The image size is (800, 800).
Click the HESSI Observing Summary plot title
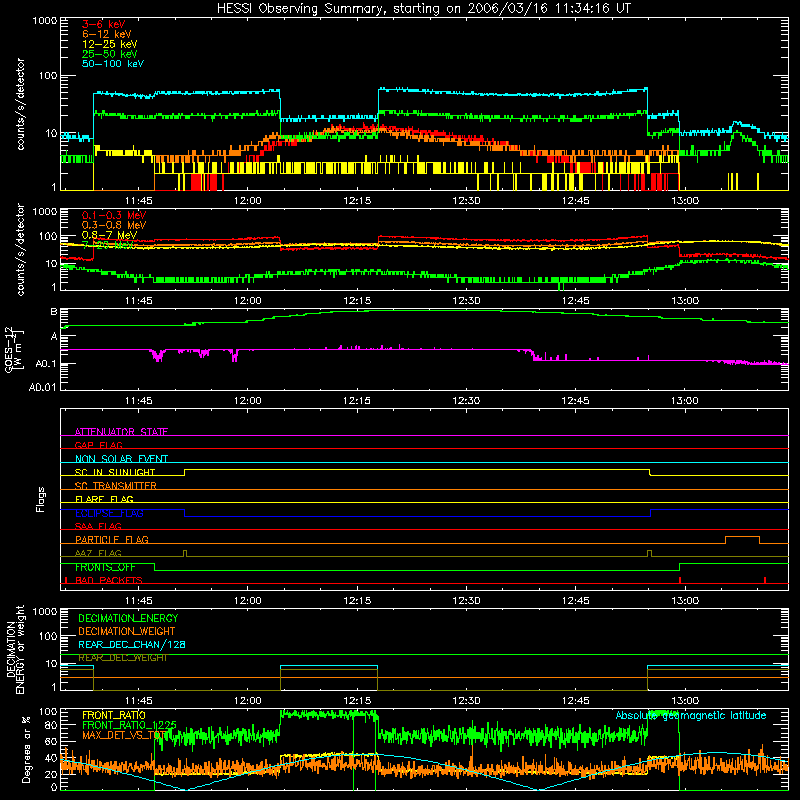click(423, 9)
